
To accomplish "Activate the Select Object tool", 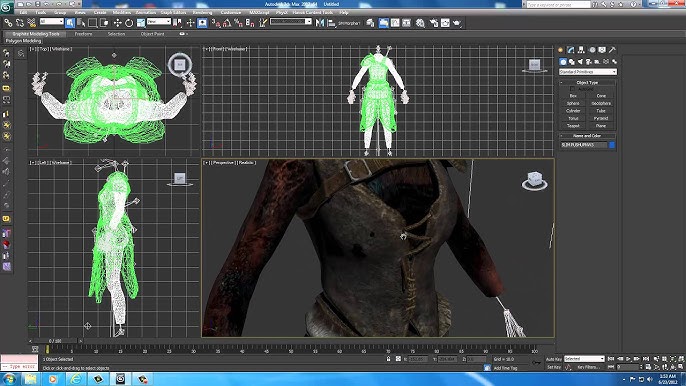I will [70, 23].
